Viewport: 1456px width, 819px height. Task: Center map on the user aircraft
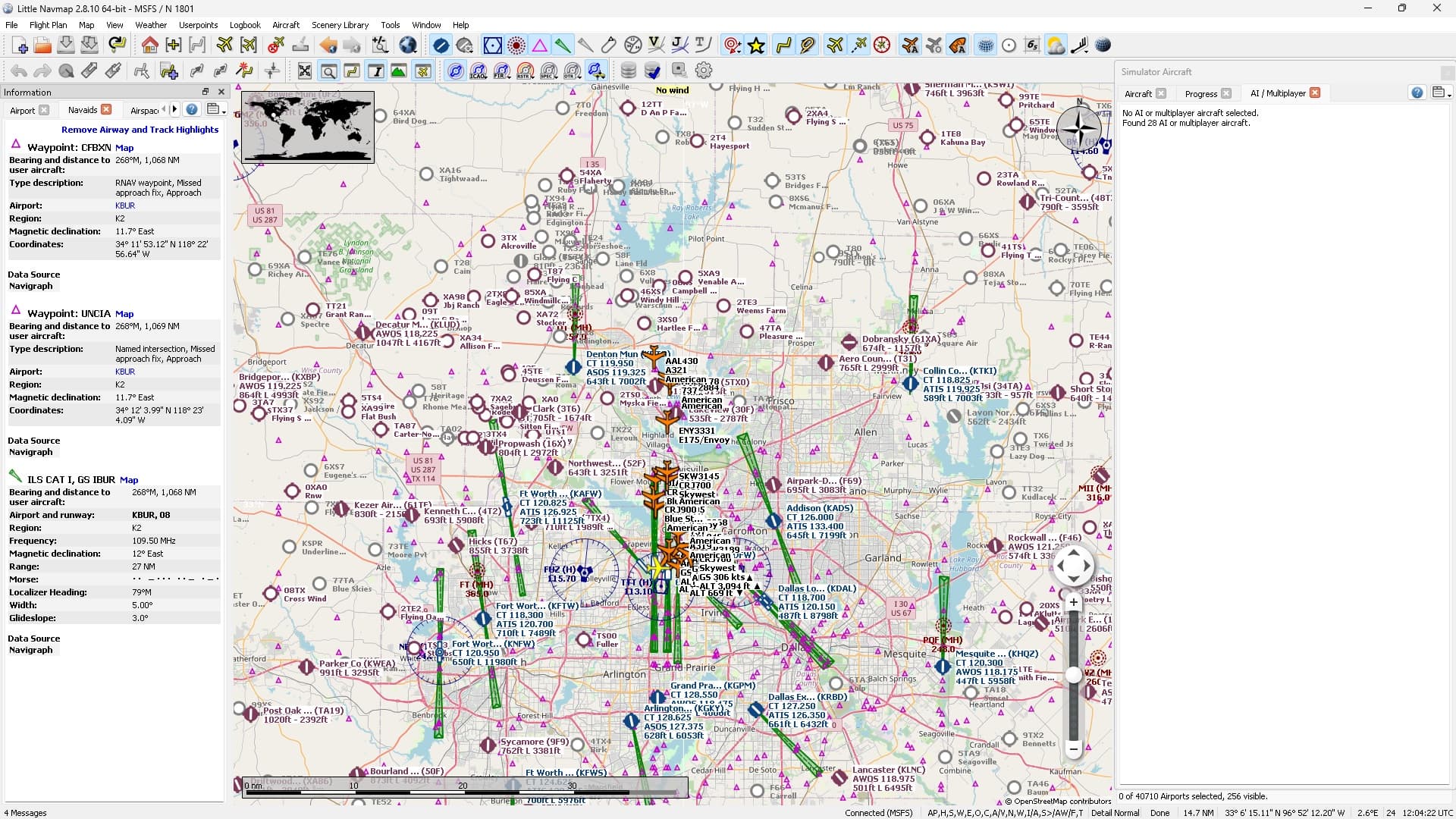pos(224,45)
